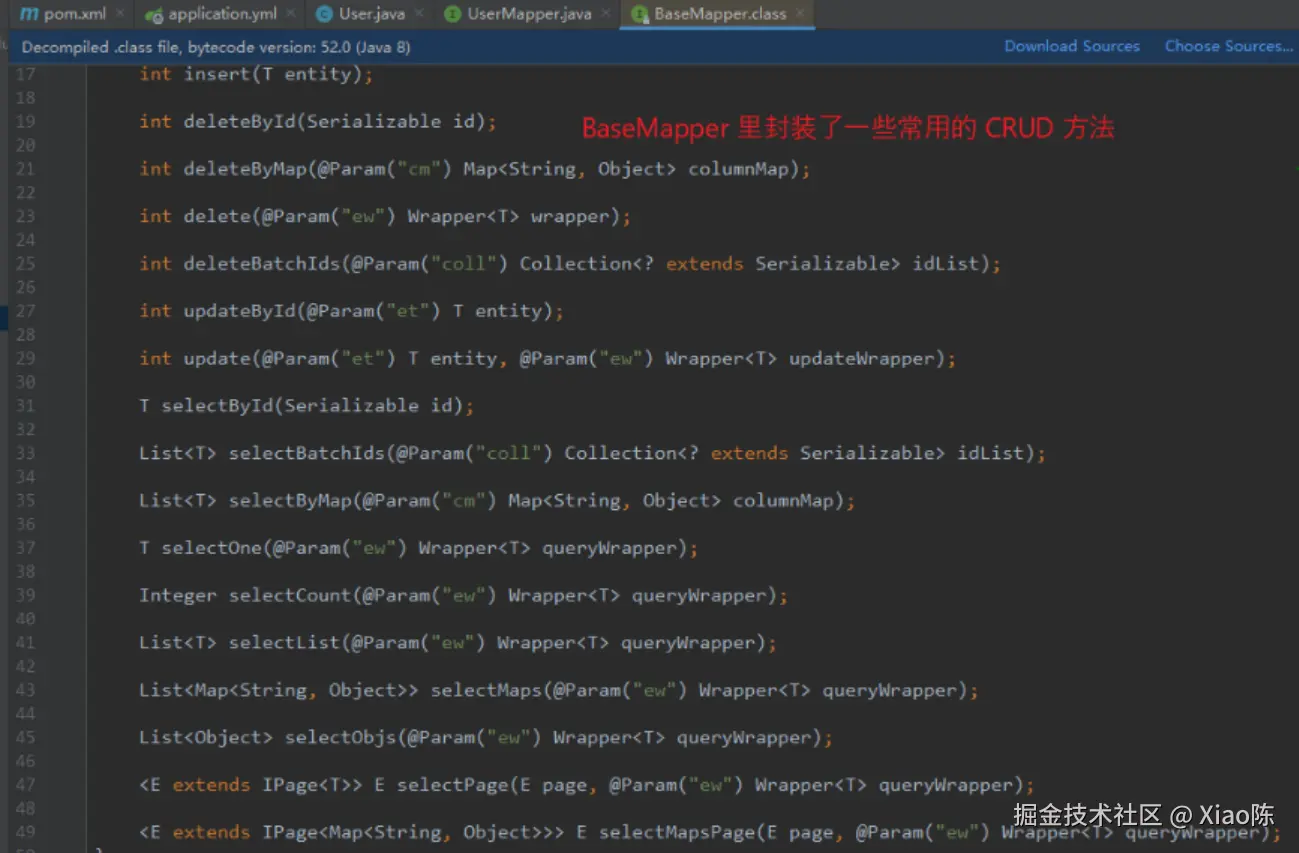Click the Choose Sources... link
This screenshot has height=853, width=1299.
[1228, 46]
